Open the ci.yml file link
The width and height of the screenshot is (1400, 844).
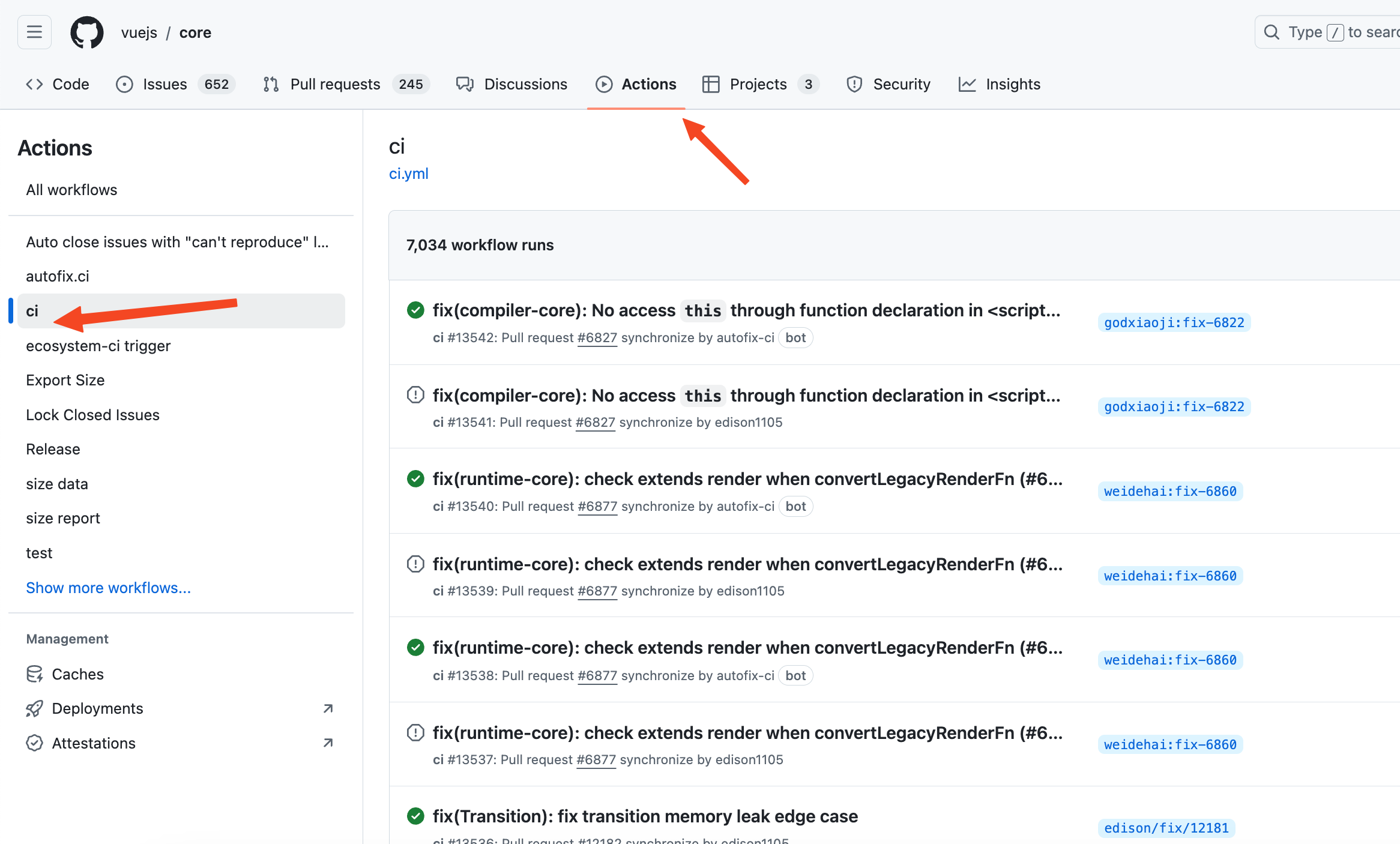pyautogui.click(x=408, y=173)
